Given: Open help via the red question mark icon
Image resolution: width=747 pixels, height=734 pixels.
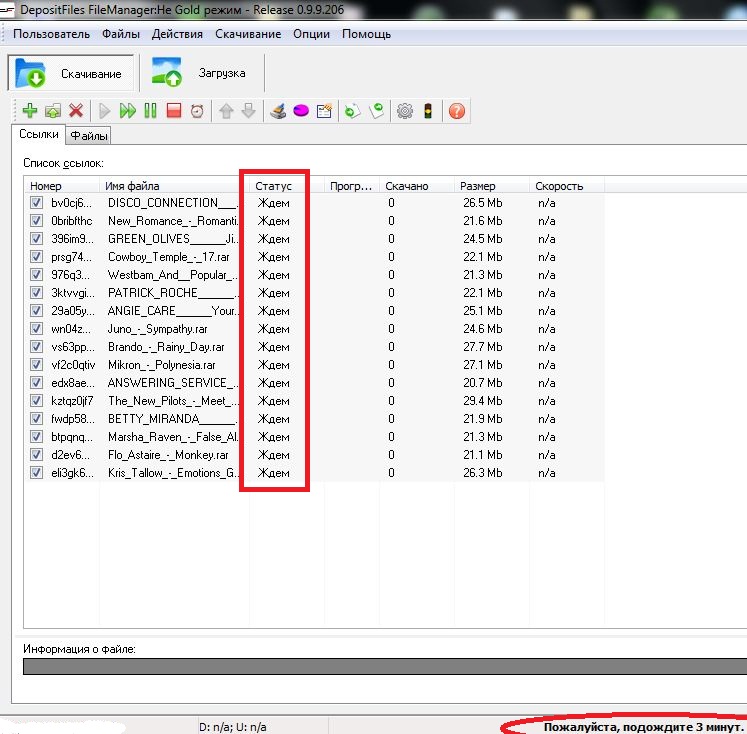Looking at the screenshot, I should click(x=457, y=111).
